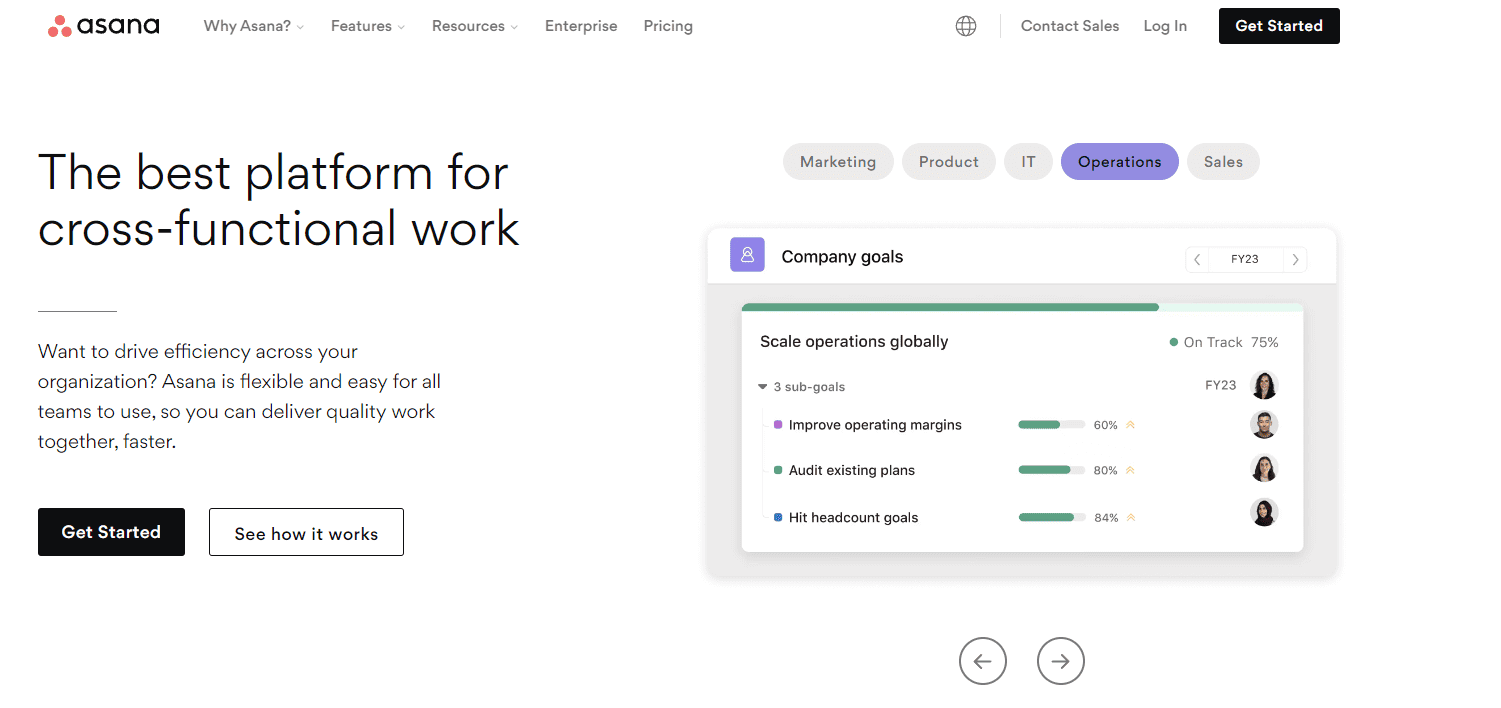Open the Enterprise page
Viewport: 1501px width, 708px height.
pyautogui.click(x=581, y=26)
